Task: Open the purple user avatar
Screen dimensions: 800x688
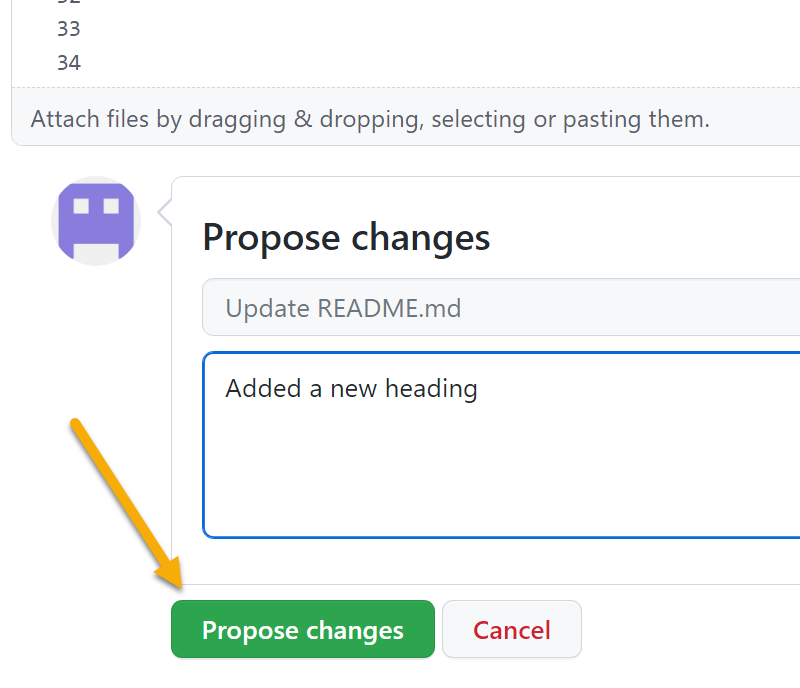Action: (x=96, y=221)
